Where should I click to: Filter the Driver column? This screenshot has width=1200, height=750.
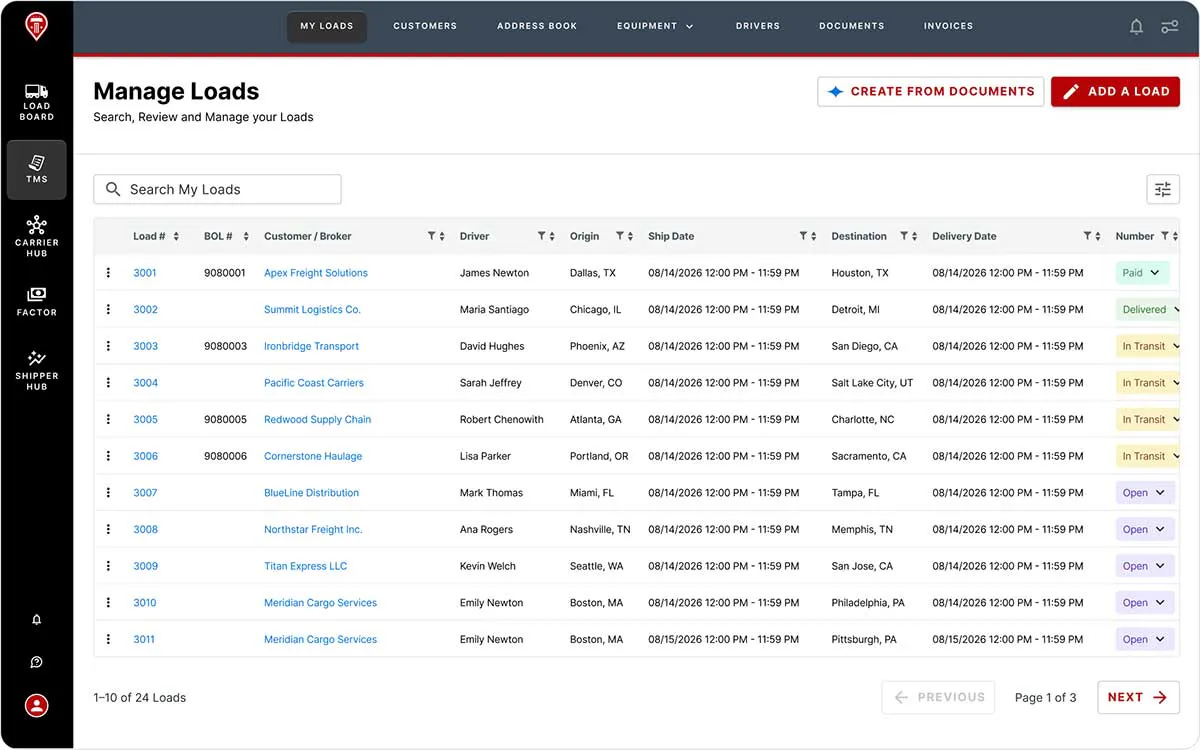542,236
